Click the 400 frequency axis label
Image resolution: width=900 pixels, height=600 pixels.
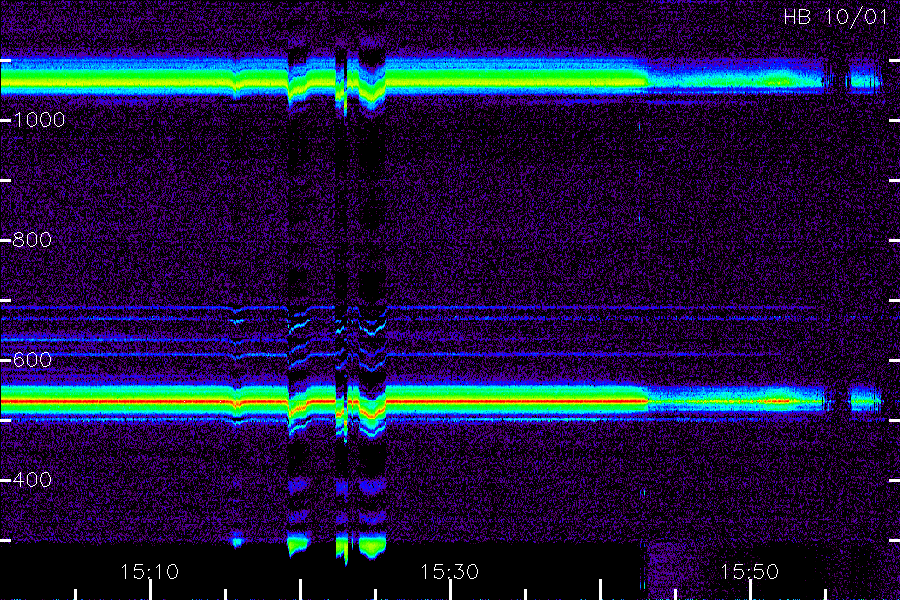click(x=32, y=479)
